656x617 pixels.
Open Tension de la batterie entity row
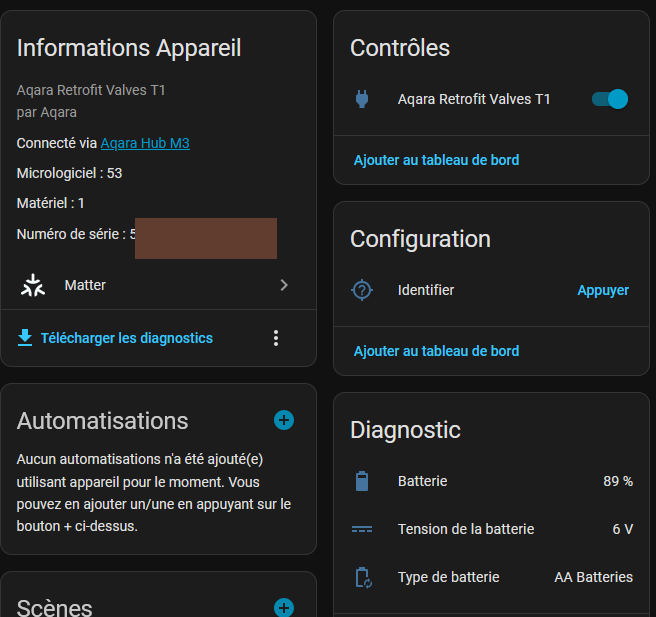[490, 529]
